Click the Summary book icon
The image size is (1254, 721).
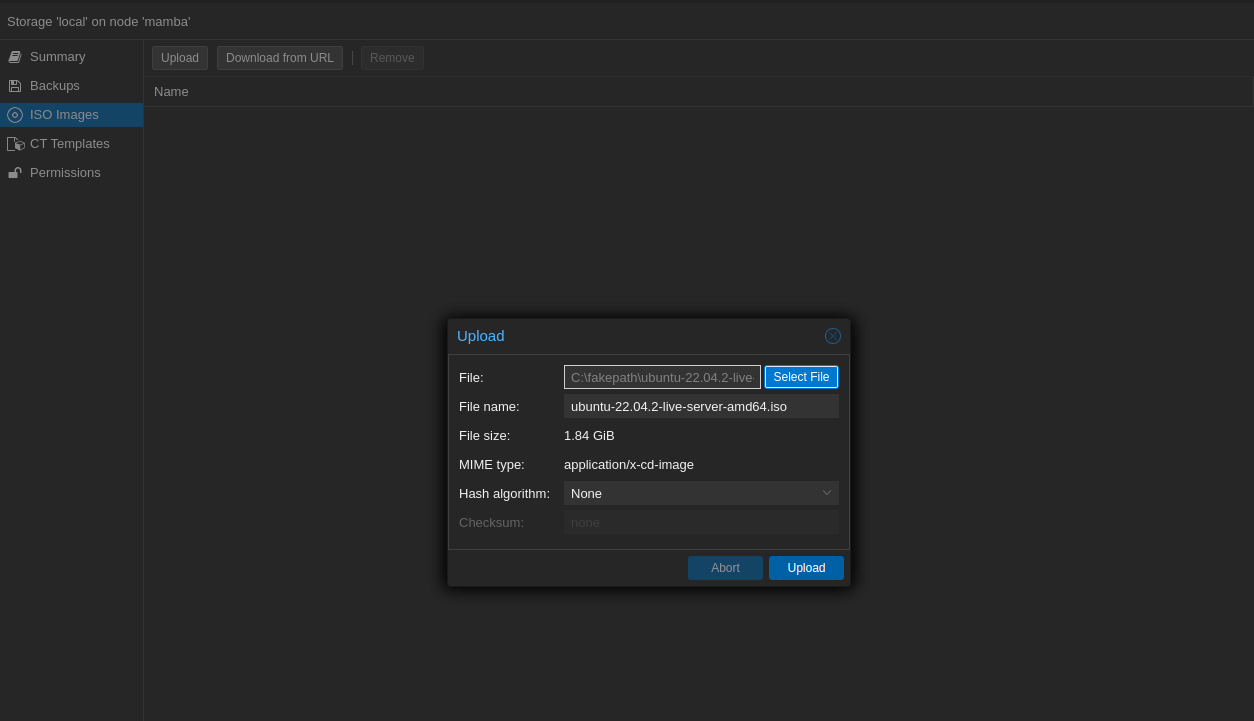tap(15, 57)
